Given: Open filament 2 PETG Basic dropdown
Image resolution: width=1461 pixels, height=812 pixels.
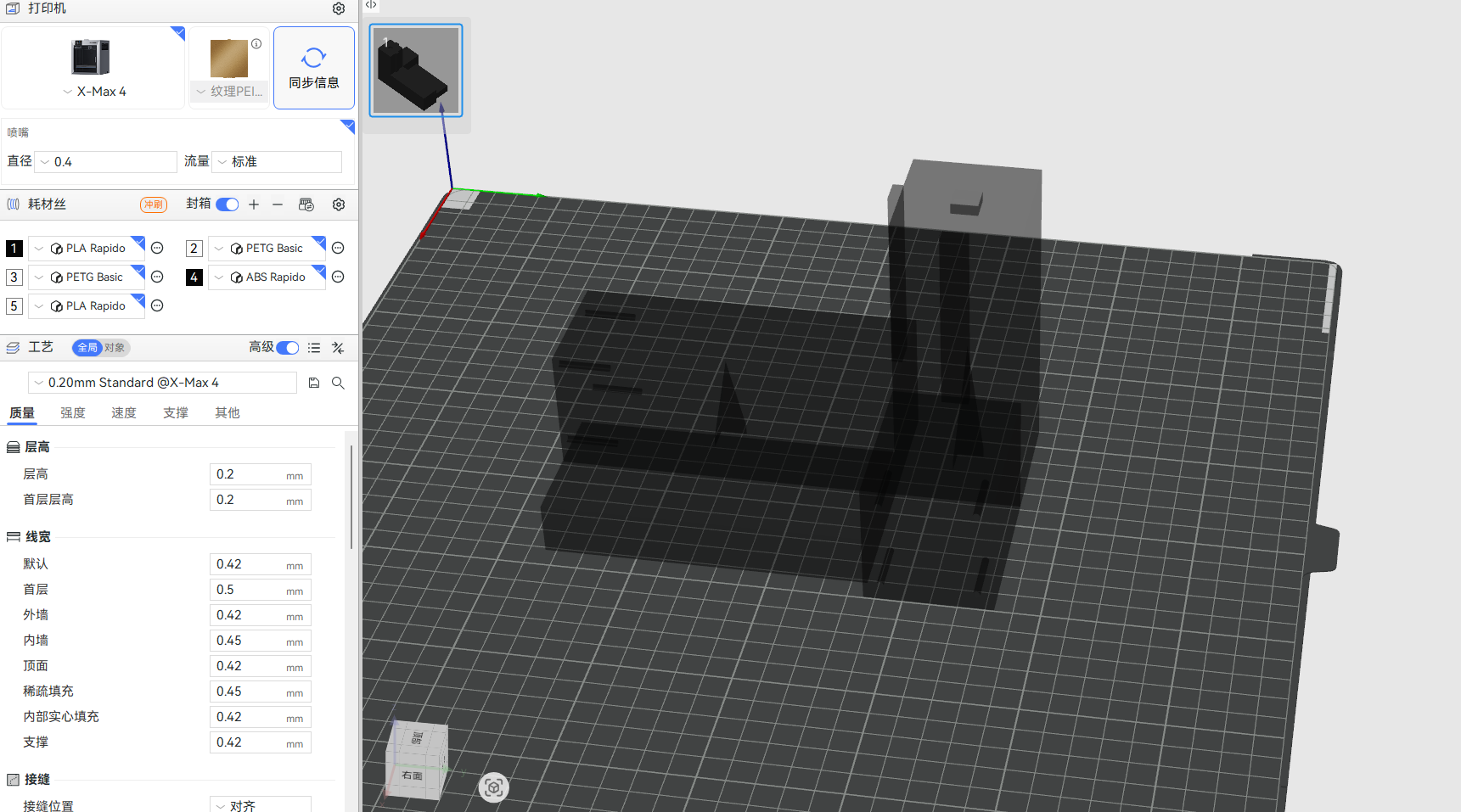Looking at the screenshot, I should point(267,249).
